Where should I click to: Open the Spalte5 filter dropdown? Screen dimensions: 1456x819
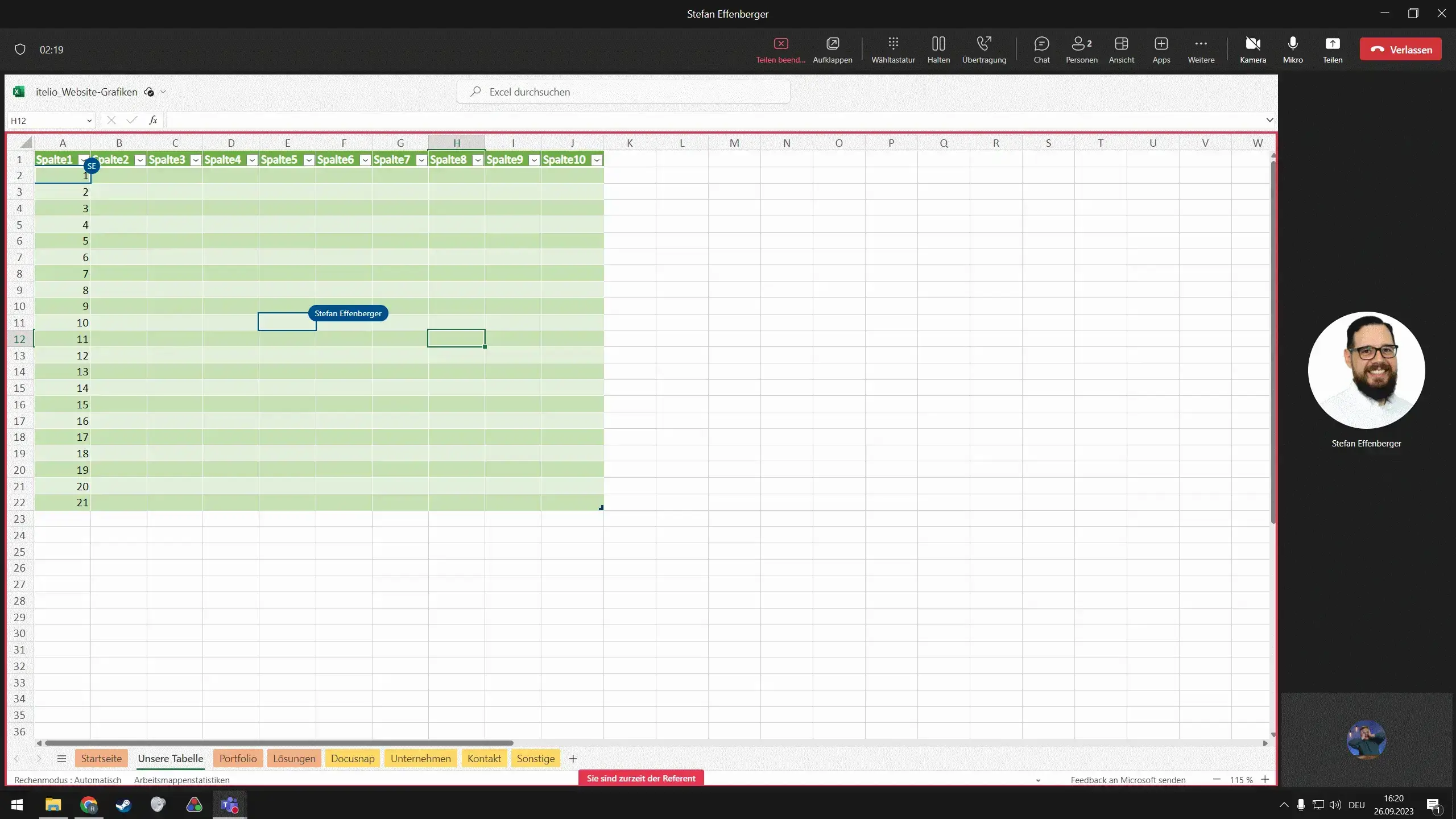(x=309, y=160)
